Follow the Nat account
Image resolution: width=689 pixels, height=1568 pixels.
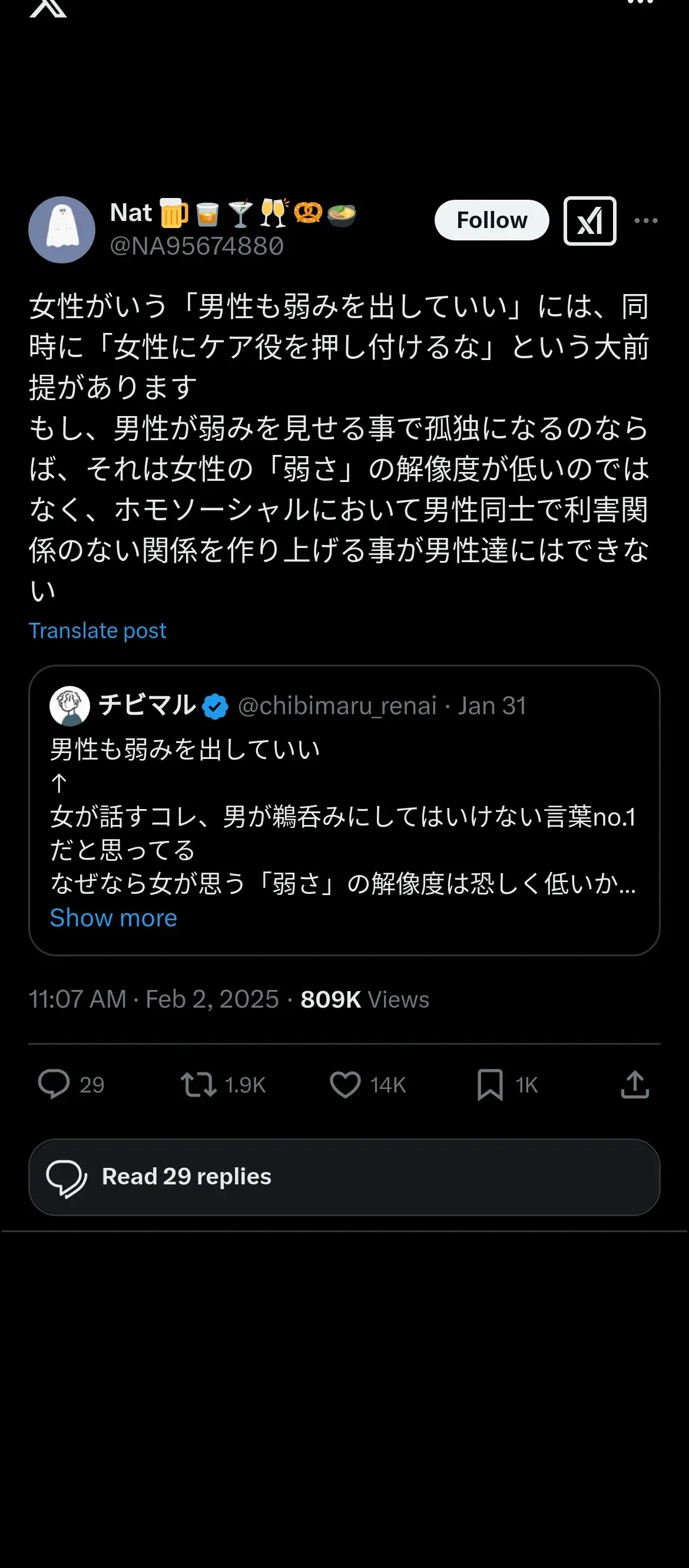click(x=491, y=220)
